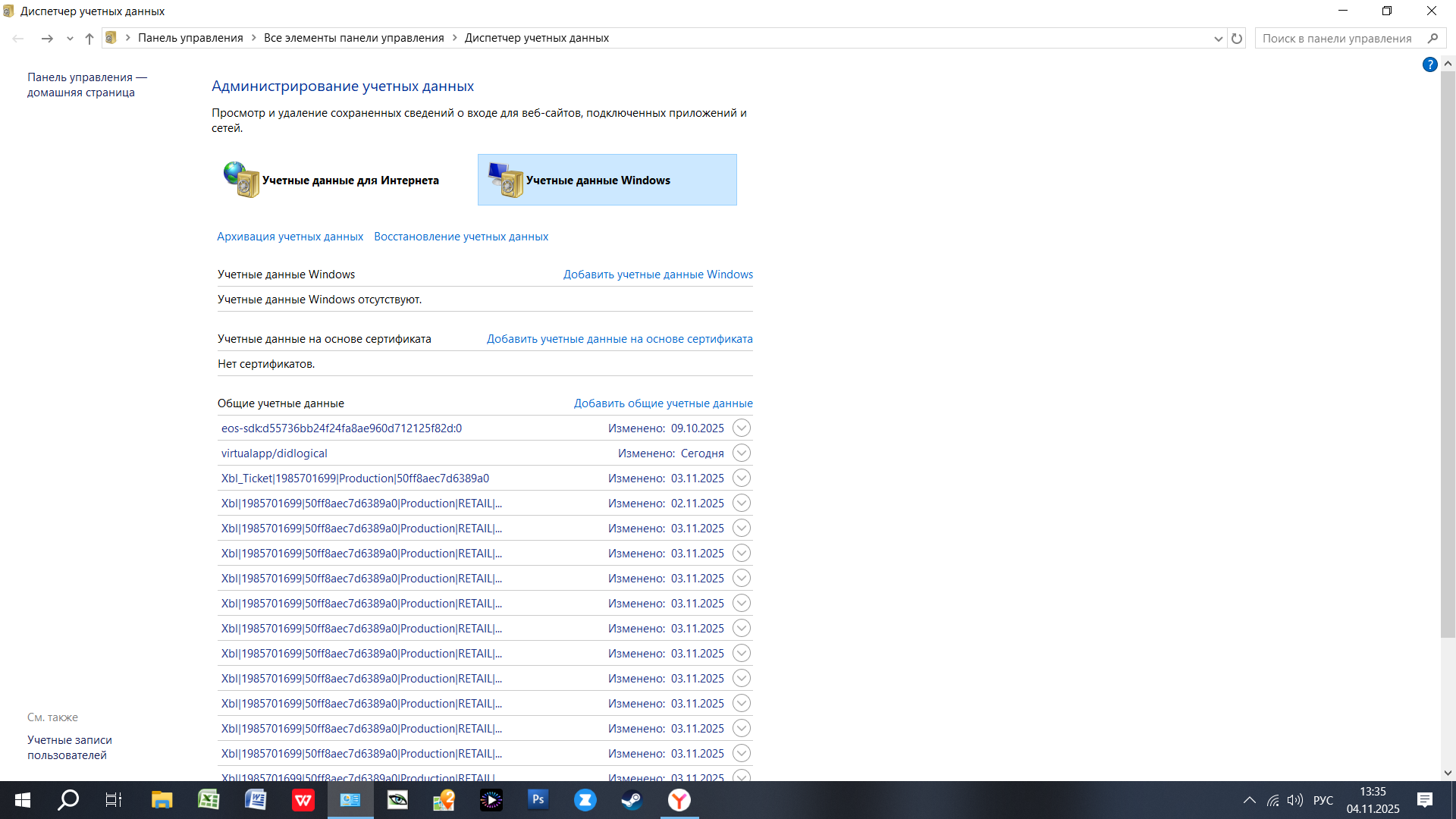Open Excel from the taskbar
1456x819 pixels.
tap(209, 799)
